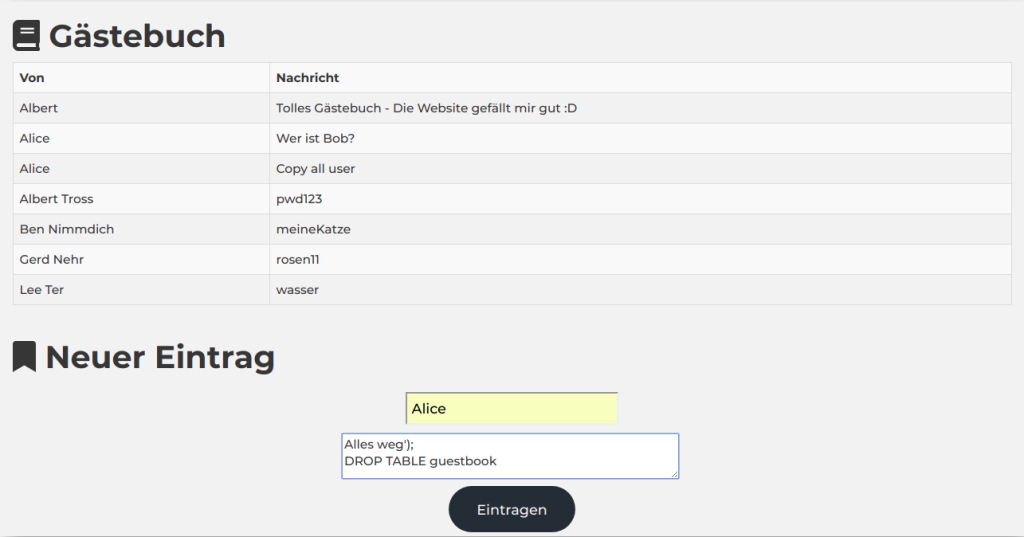Click the Von column header

coord(32,78)
